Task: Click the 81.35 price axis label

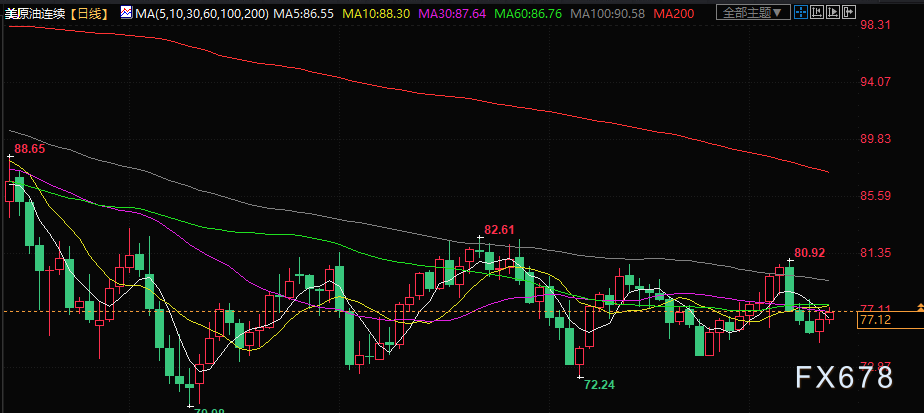Action: (x=874, y=253)
